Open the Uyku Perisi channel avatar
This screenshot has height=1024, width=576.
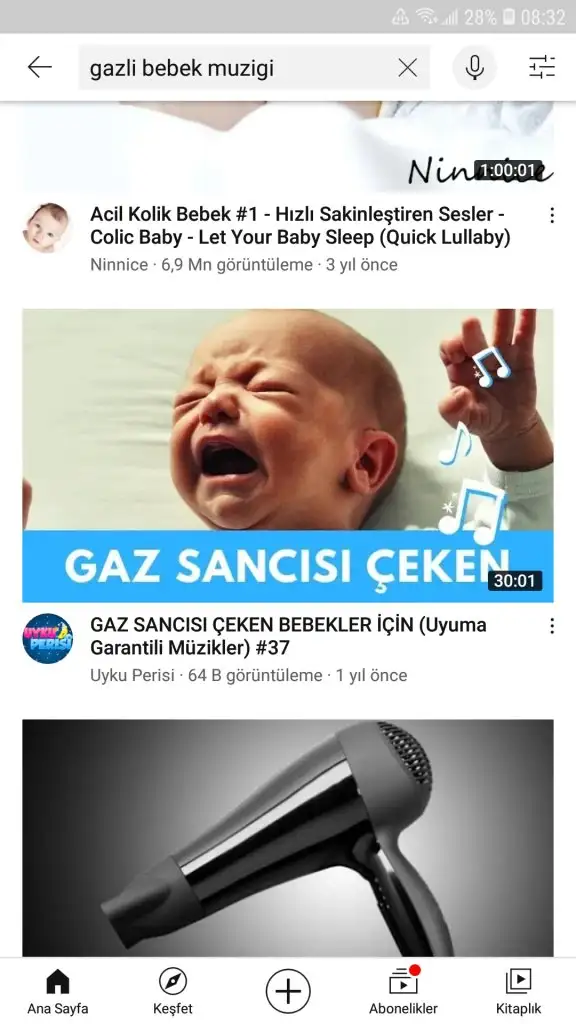point(48,639)
